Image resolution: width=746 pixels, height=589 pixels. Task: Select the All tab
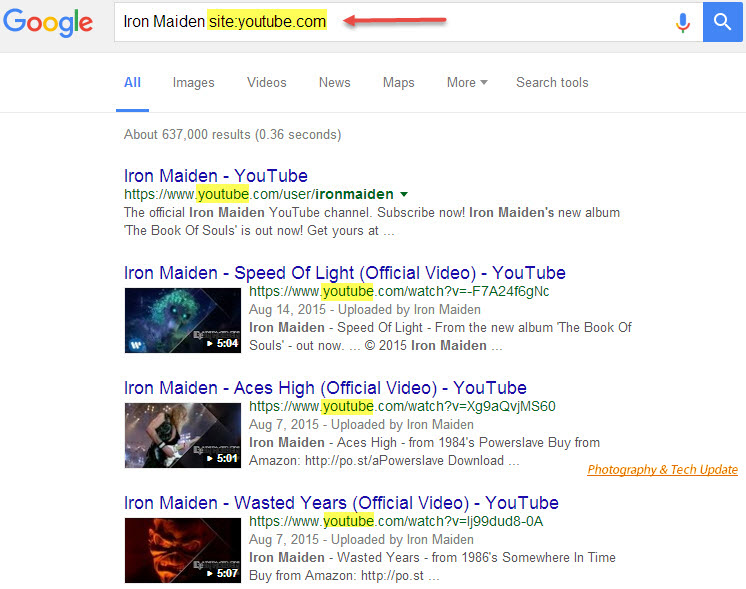[x=132, y=83]
